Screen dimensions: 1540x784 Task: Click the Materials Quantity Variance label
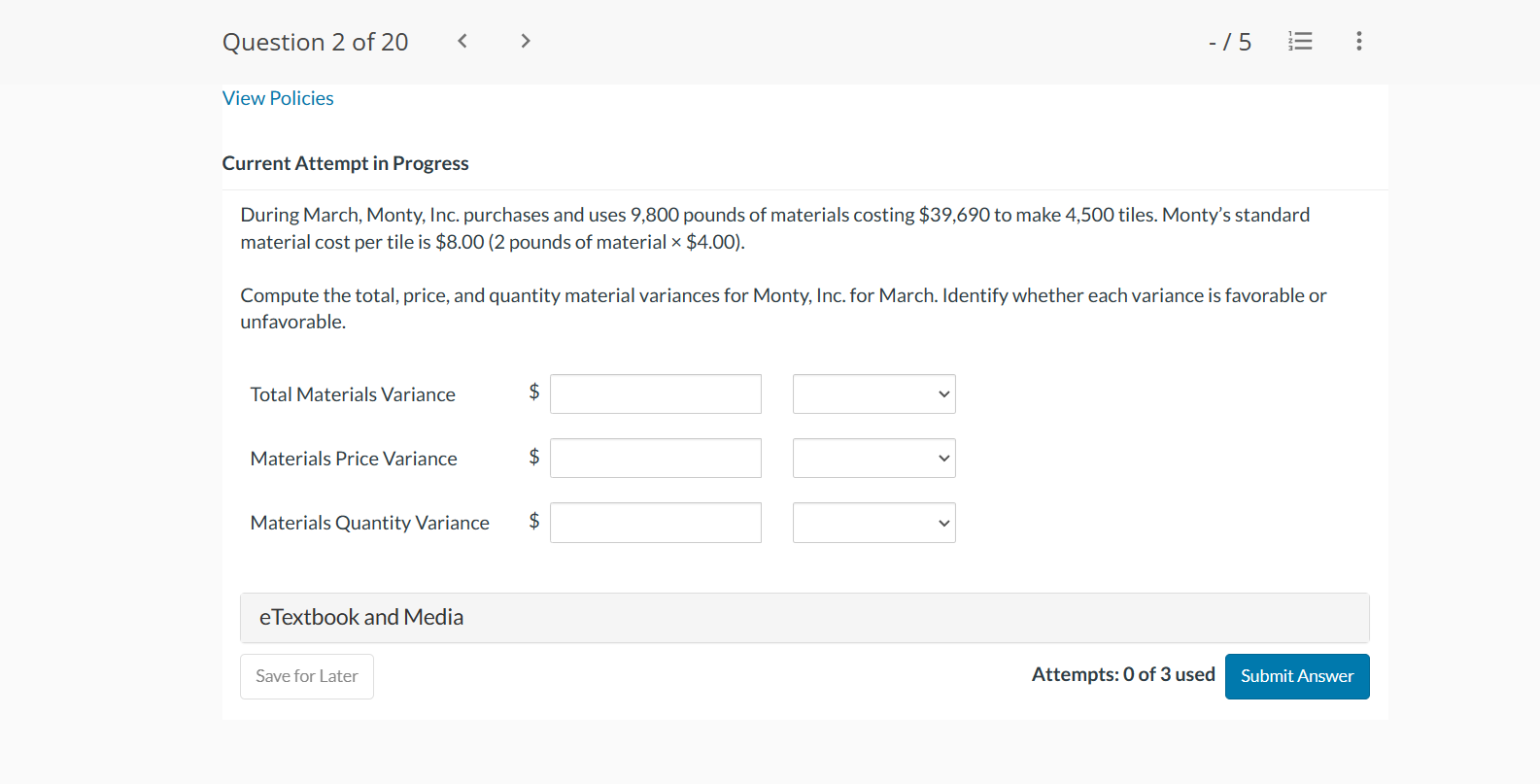click(x=370, y=523)
